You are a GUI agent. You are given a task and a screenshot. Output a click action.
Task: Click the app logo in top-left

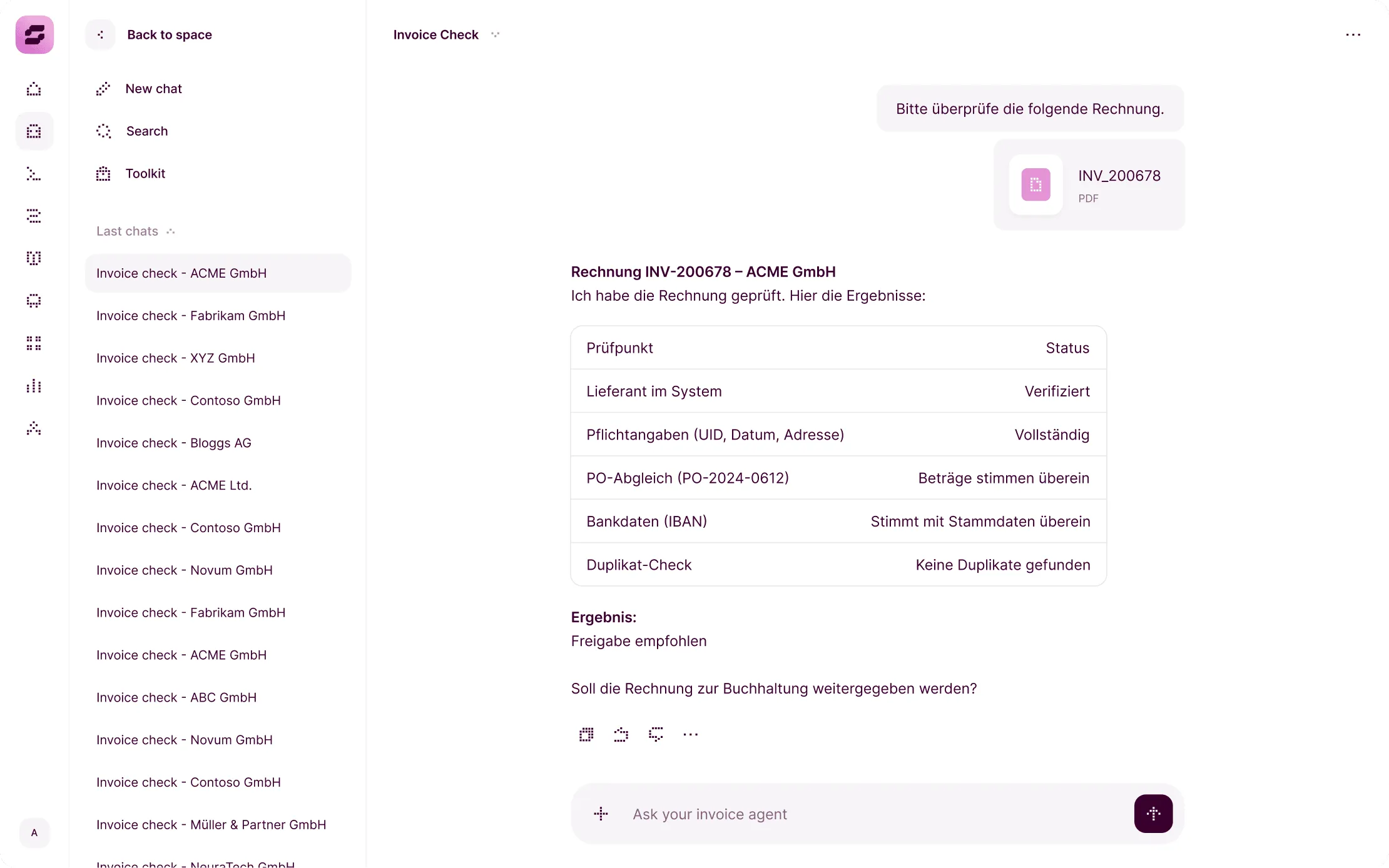(34, 35)
